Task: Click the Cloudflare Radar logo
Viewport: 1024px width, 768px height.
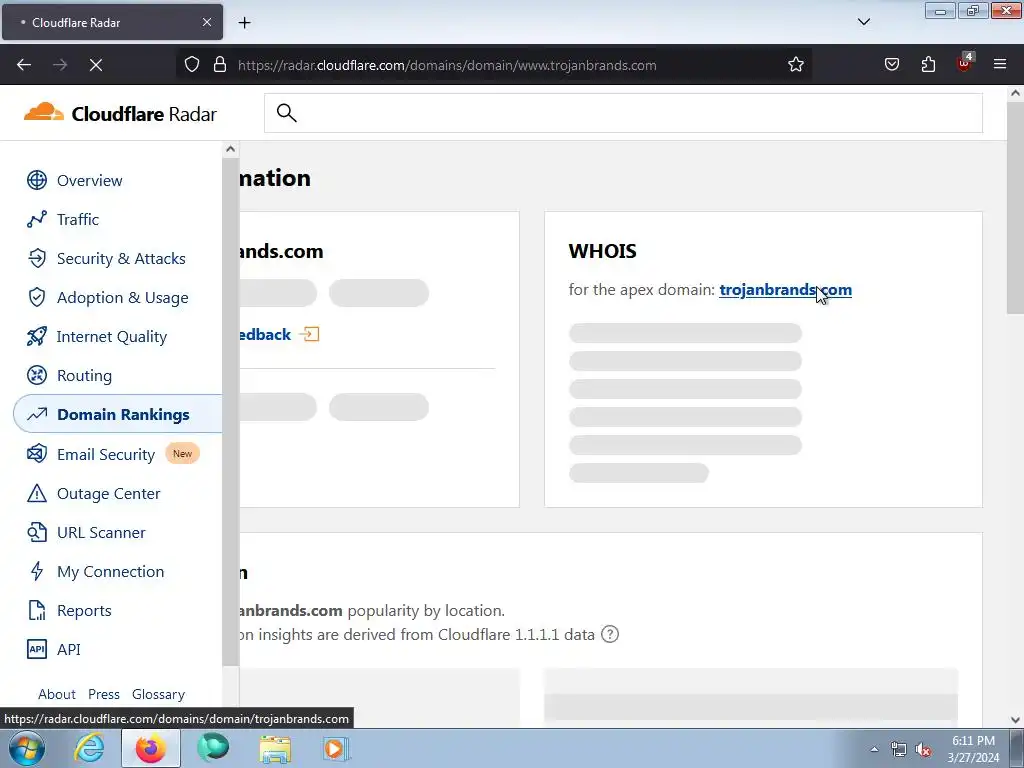Action: coord(120,114)
